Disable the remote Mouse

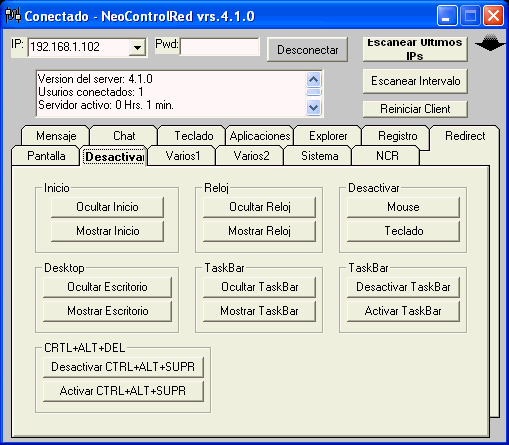(x=403, y=207)
